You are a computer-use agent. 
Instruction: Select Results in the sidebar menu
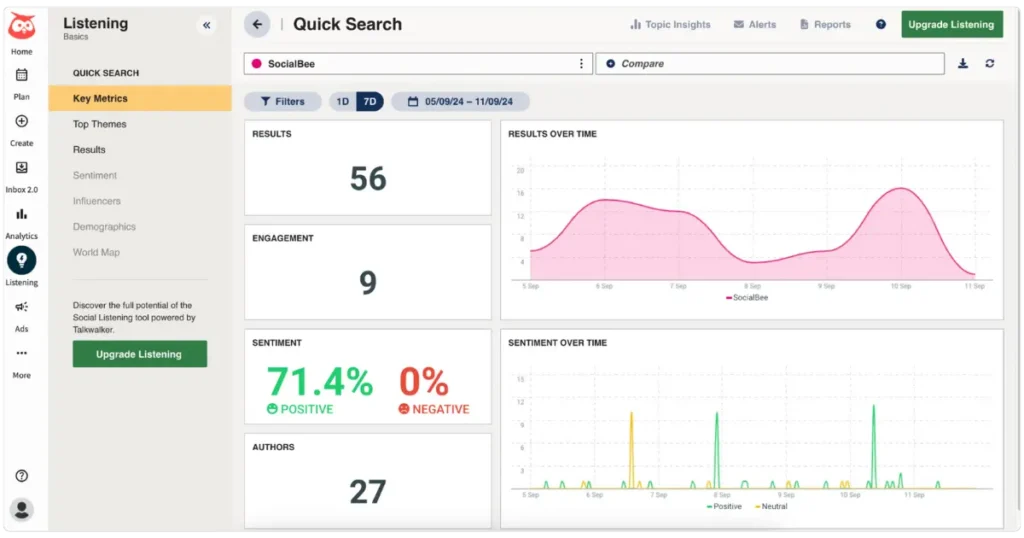[89, 150]
